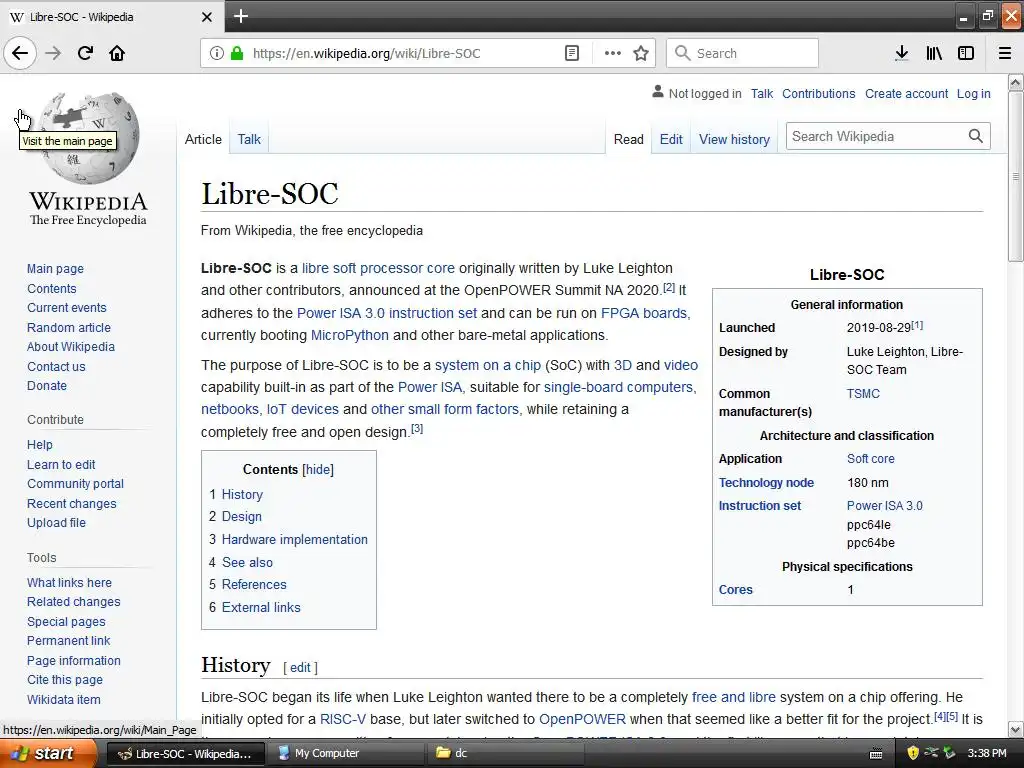The image size is (1024, 768).
Task: Click the green padlock security icon
Action: 237,53
